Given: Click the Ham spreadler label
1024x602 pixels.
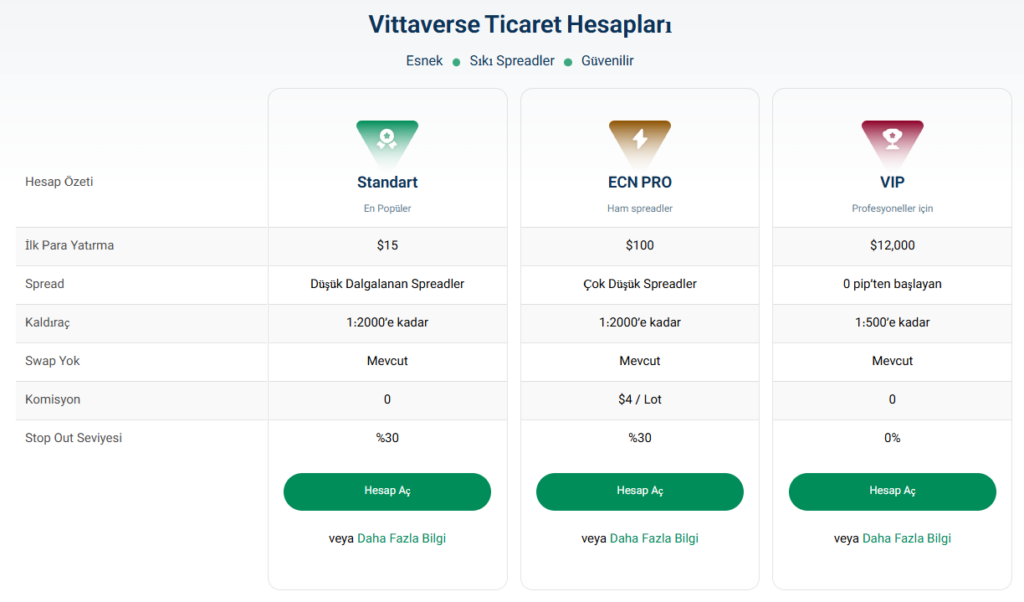Looking at the screenshot, I should click(x=639, y=209).
